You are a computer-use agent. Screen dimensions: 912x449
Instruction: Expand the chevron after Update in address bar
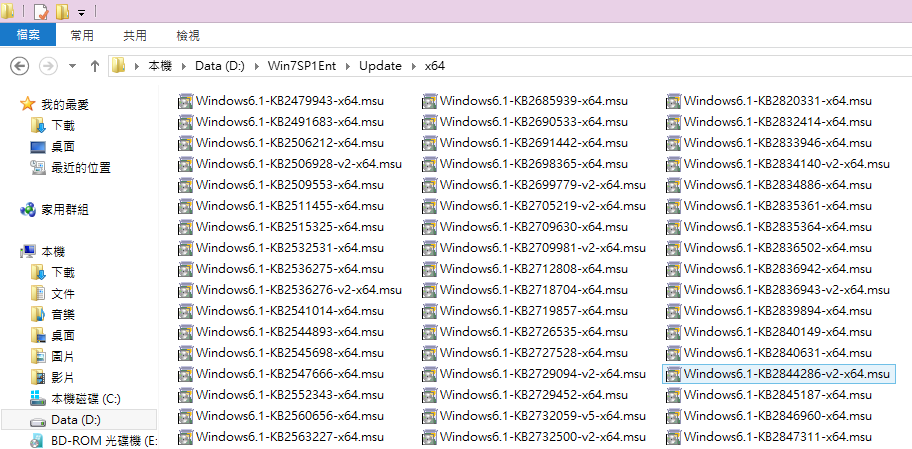[x=414, y=66]
